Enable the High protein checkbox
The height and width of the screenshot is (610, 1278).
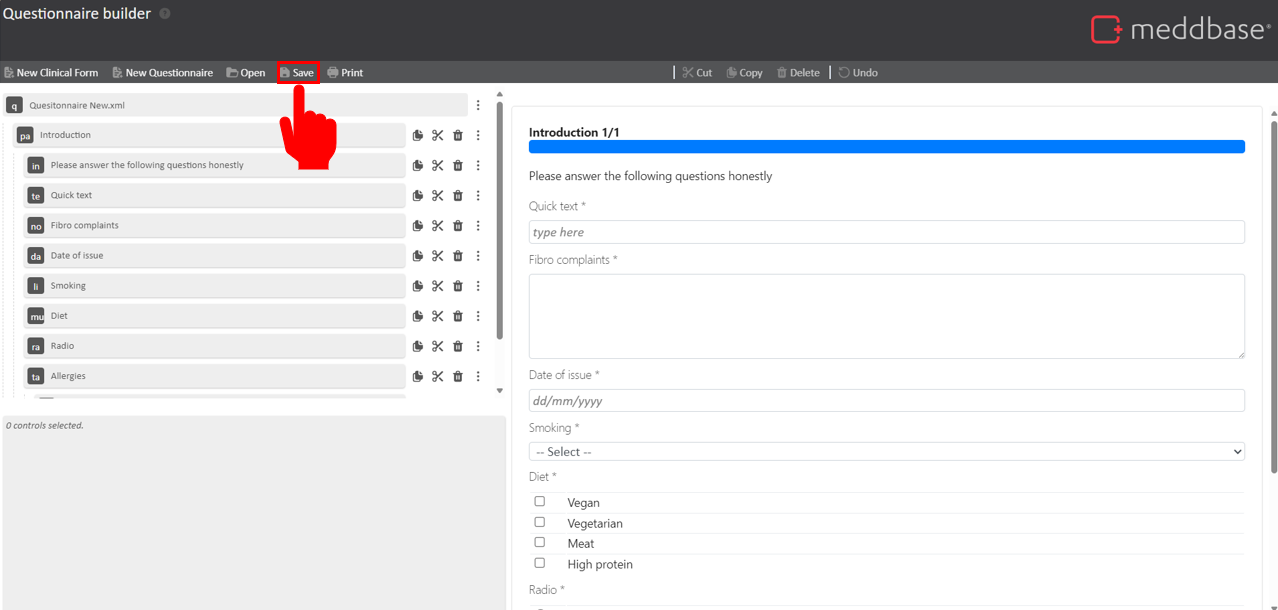(540, 563)
